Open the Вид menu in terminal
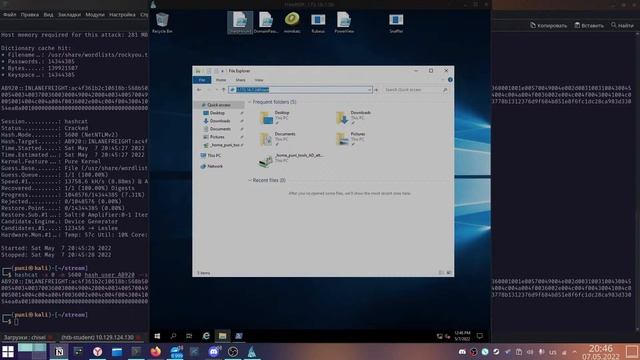Image resolution: width=640 pixels, height=360 pixels. [48, 15]
